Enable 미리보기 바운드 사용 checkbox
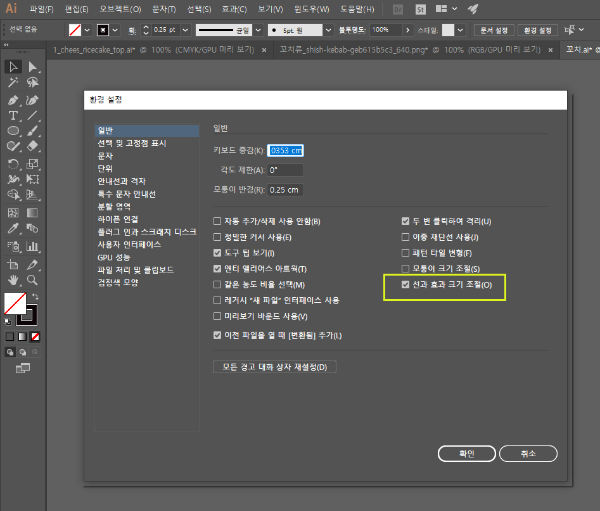The width and height of the screenshot is (600, 511). click(217, 316)
